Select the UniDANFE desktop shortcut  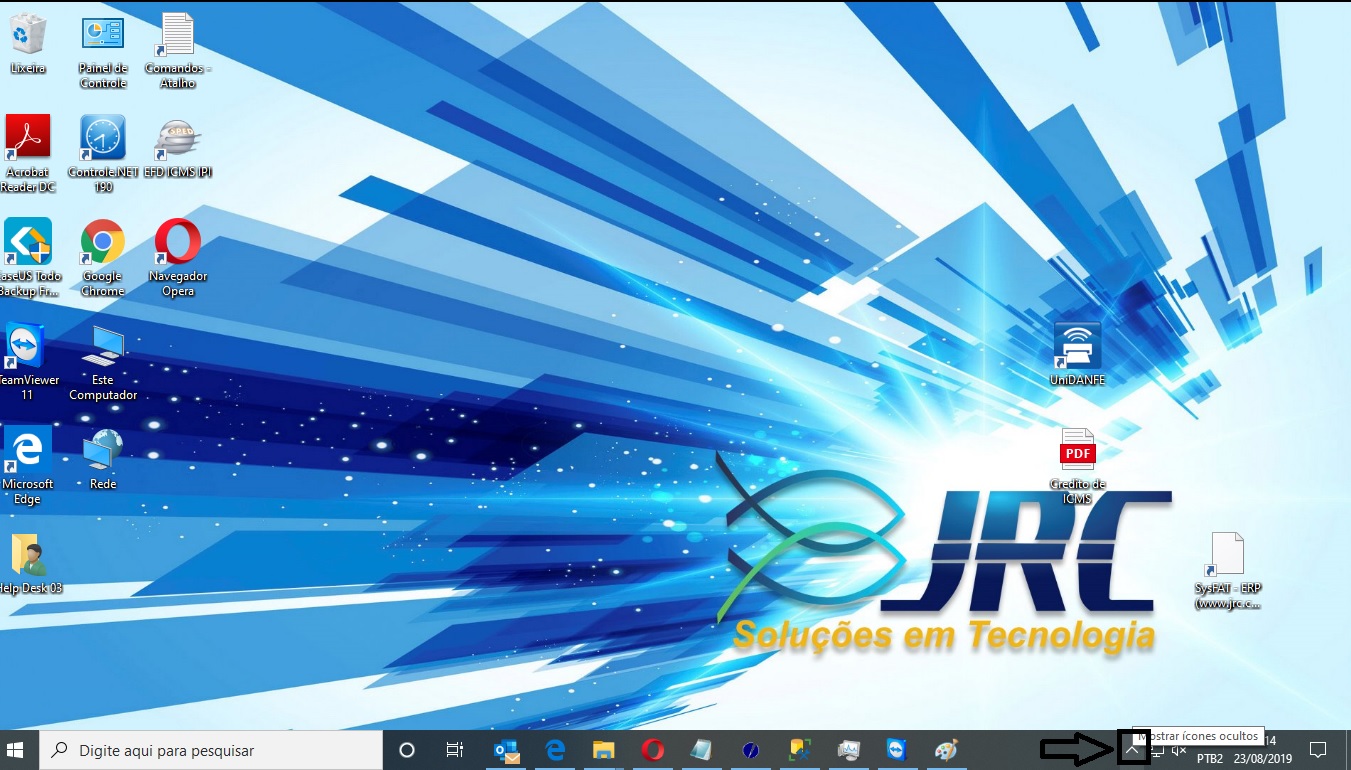click(x=1077, y=354)
